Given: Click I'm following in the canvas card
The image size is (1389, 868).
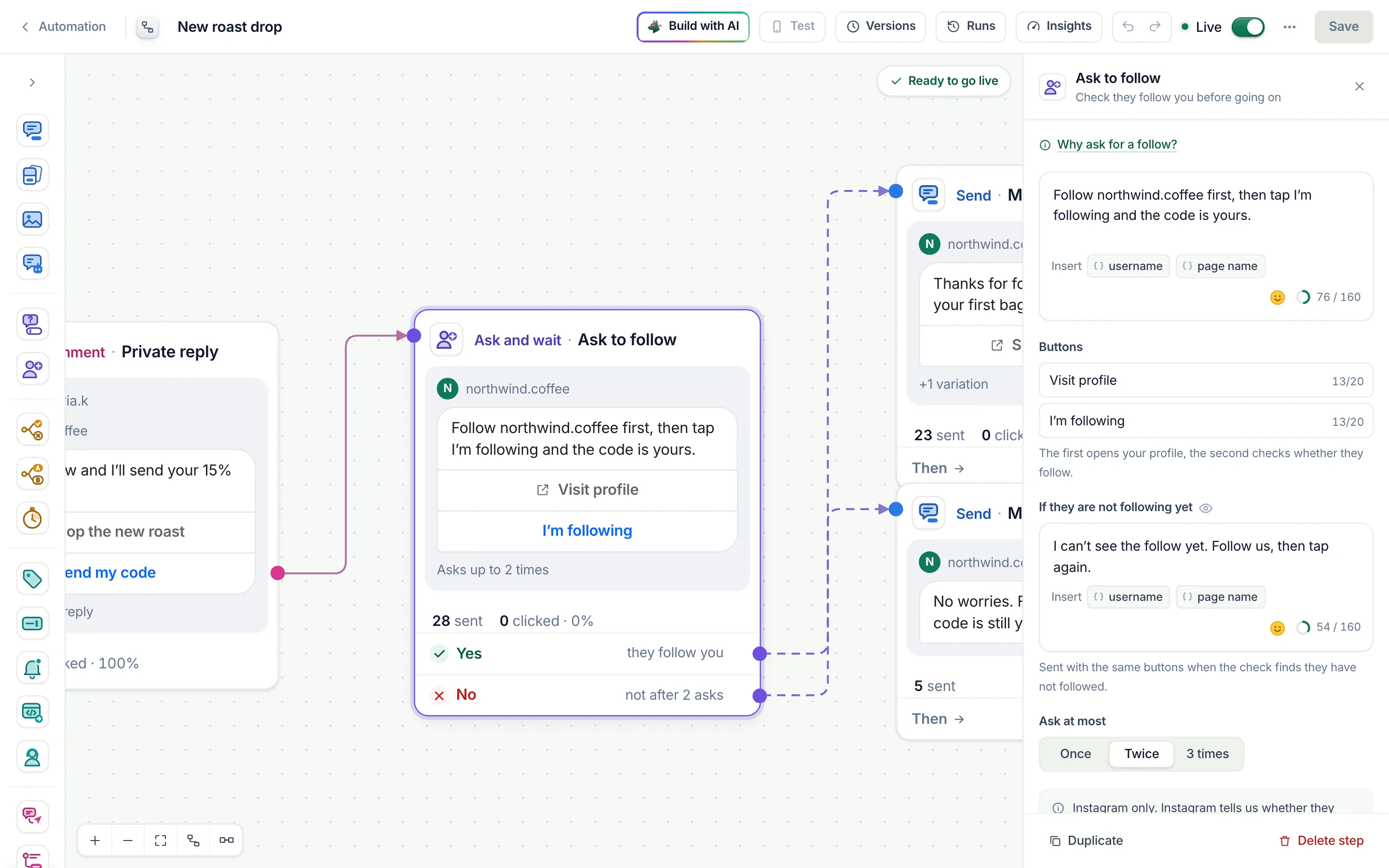Looking at the screenshot, I should tap(587, 531).
